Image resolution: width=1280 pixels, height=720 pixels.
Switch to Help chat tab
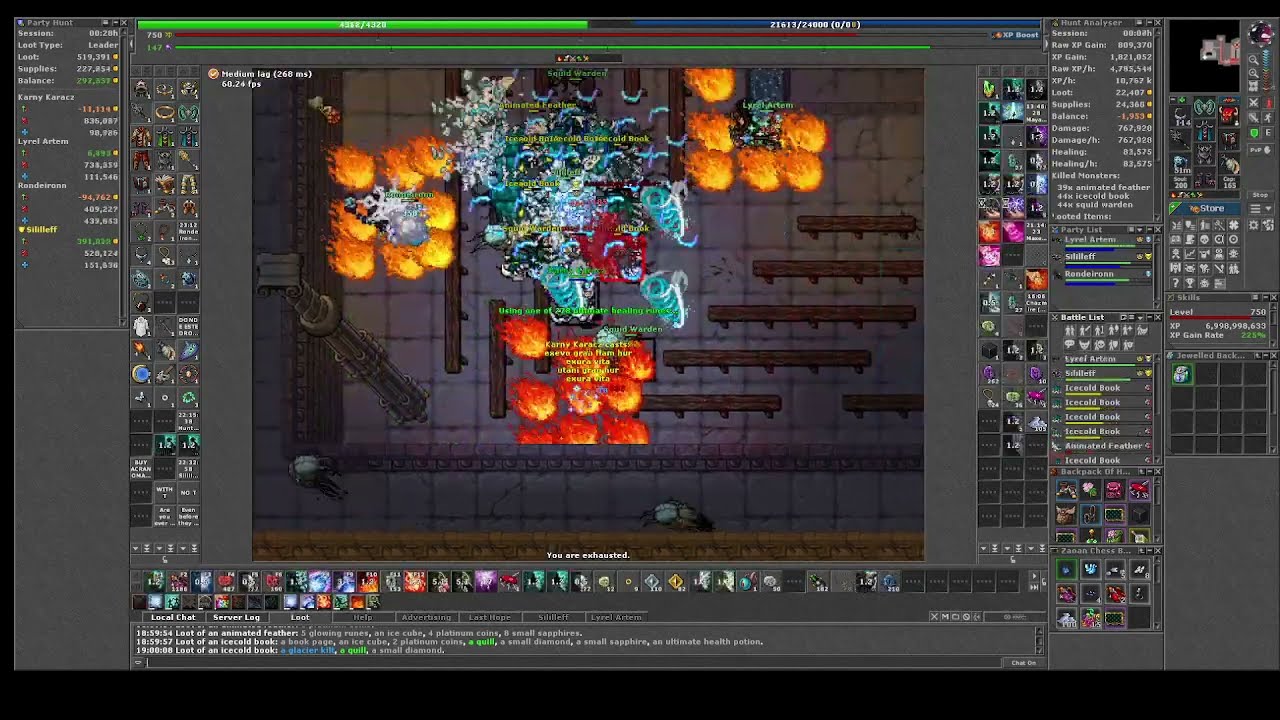[362, 617]
